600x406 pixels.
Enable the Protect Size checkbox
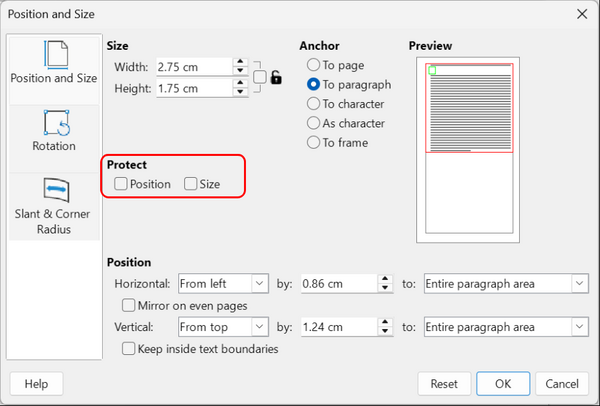(190, 184)
